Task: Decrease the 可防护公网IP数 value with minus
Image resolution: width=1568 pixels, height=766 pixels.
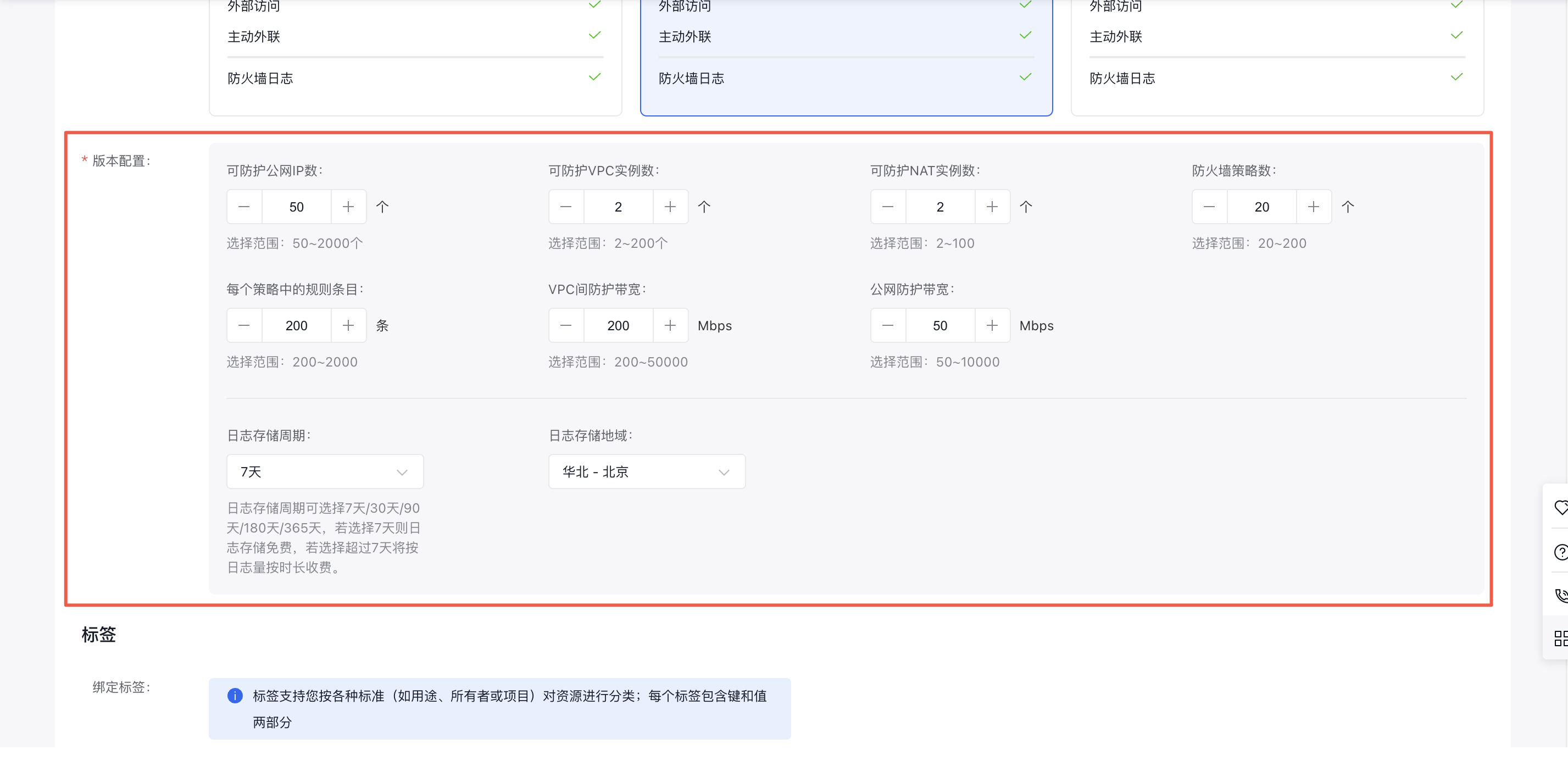Action: tap(244, 207)
